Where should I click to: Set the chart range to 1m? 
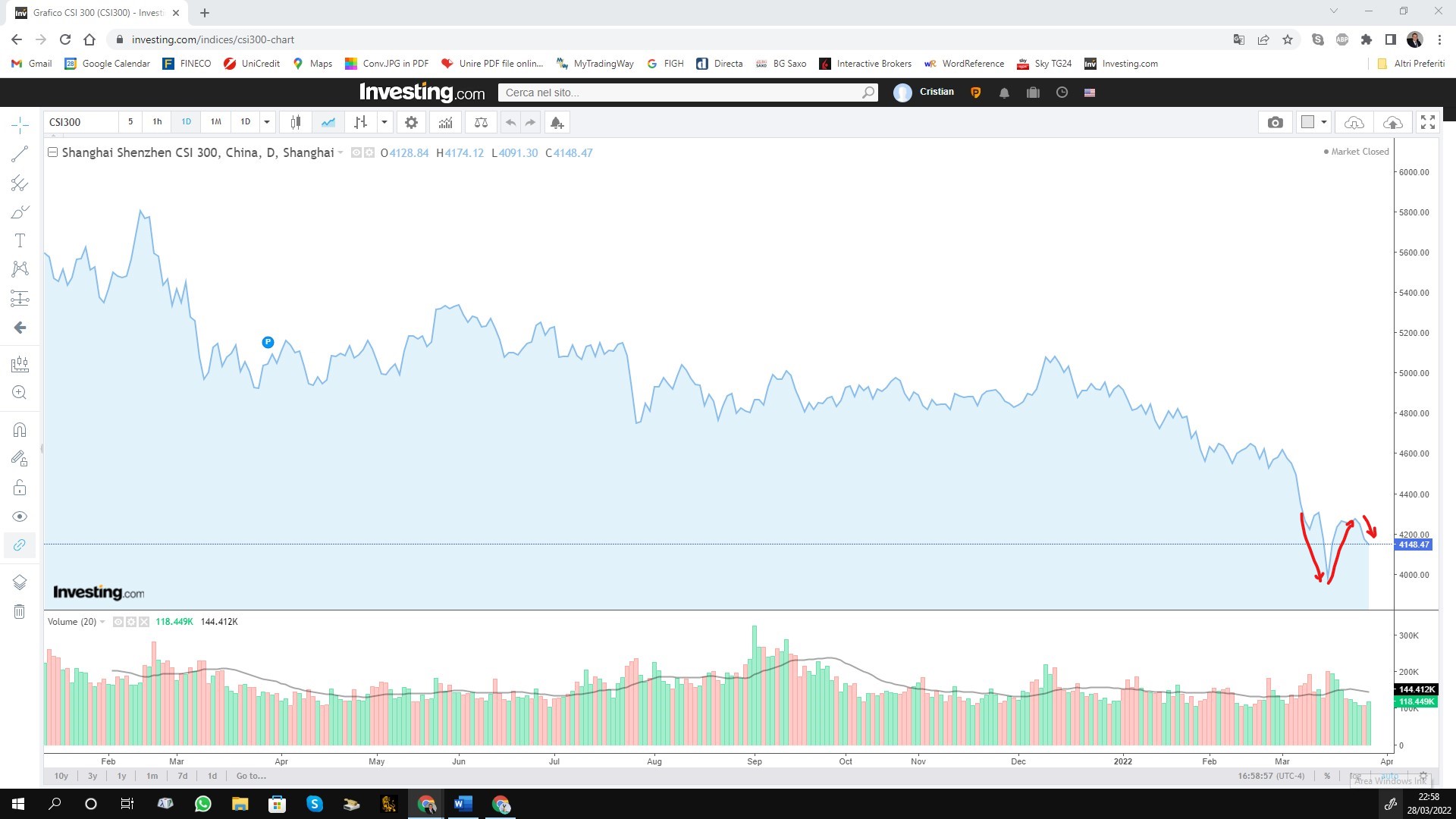coord(152,776)
